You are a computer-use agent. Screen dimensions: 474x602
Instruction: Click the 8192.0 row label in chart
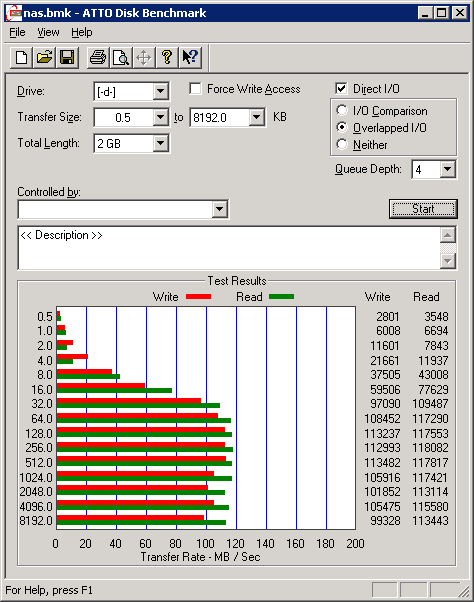[x=36, y=521]
